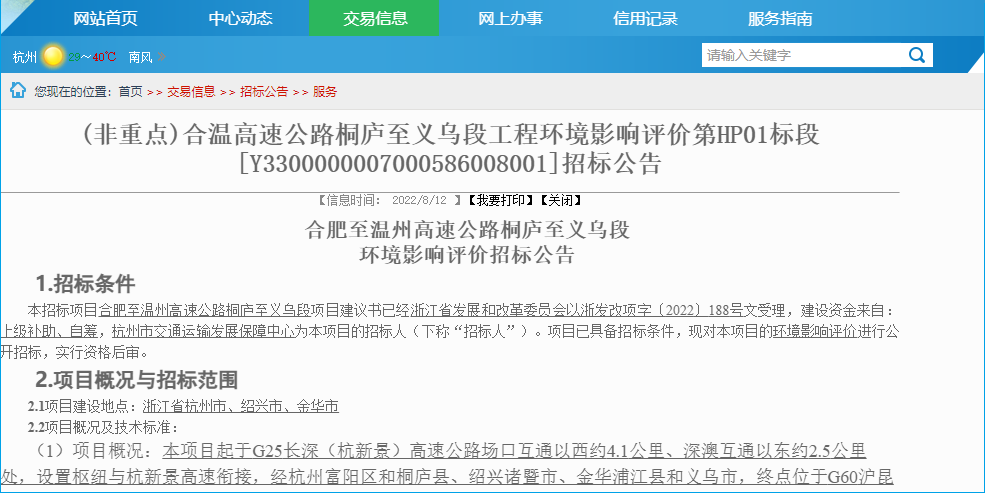Open the 网站首页 menu
Image resolution: width=985 pixels, height=493 pixels.
[x=105, y=18]
